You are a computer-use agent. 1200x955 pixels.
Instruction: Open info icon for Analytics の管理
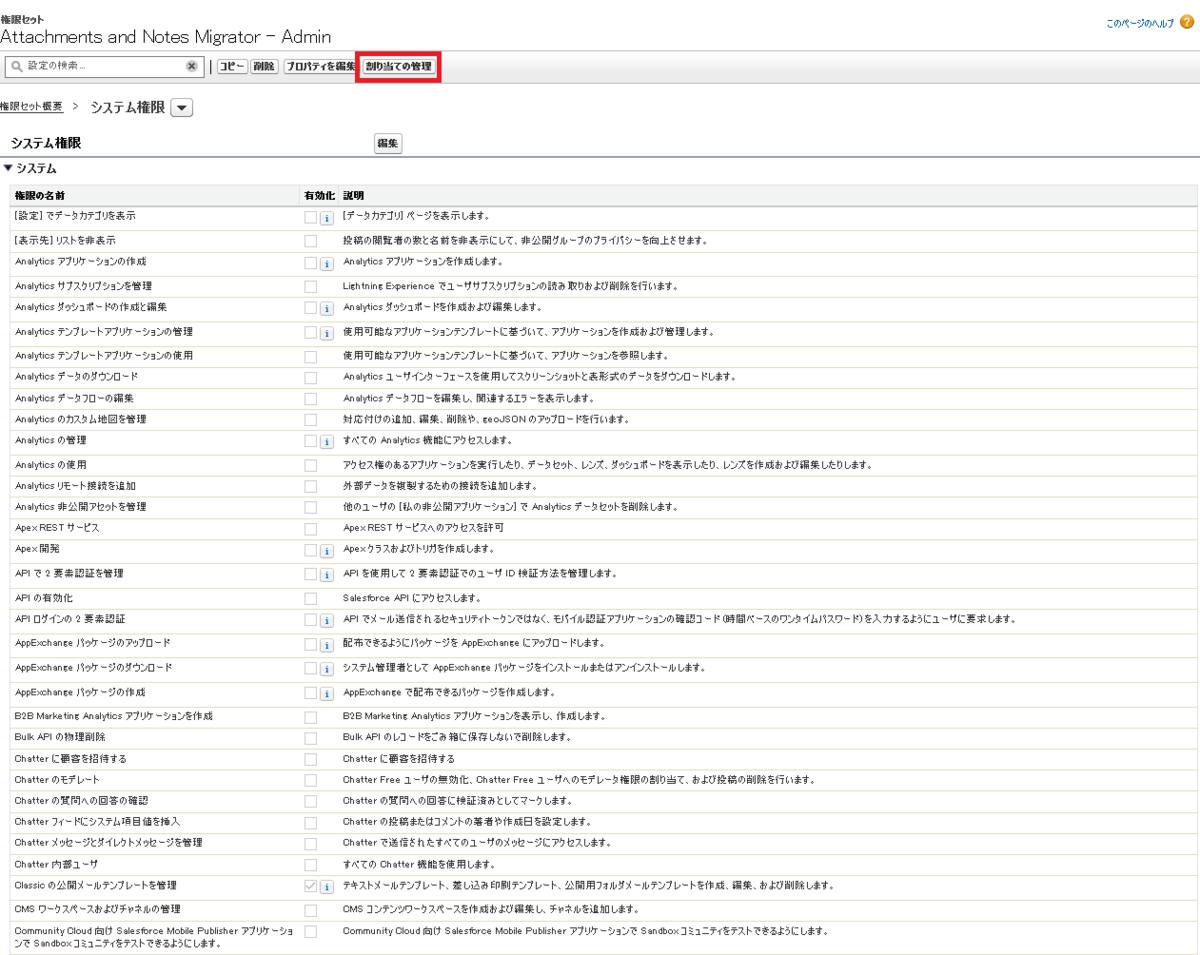[326, 442]
